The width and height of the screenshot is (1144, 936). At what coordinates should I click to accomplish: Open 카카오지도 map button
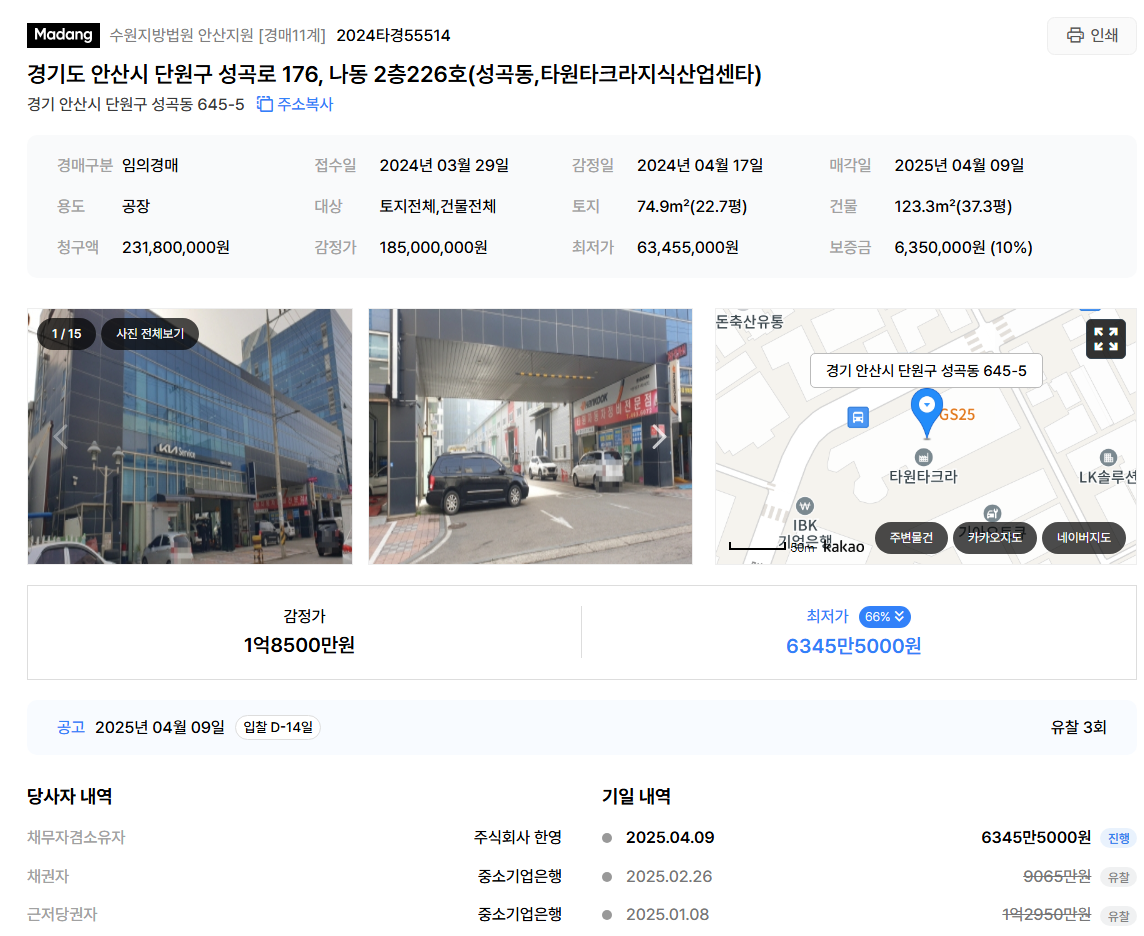[994, 538]
